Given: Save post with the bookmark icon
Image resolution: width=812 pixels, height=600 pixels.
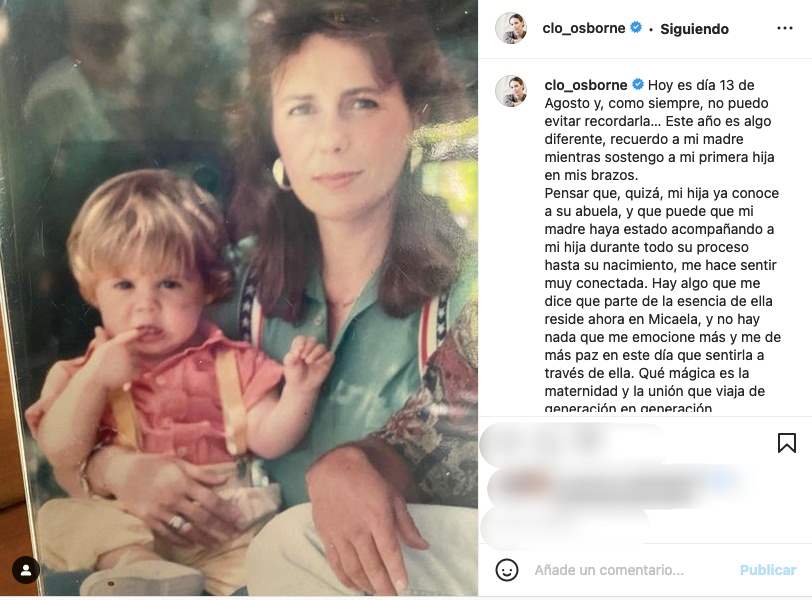Looking at the screenshot, I should coord(787,443).
